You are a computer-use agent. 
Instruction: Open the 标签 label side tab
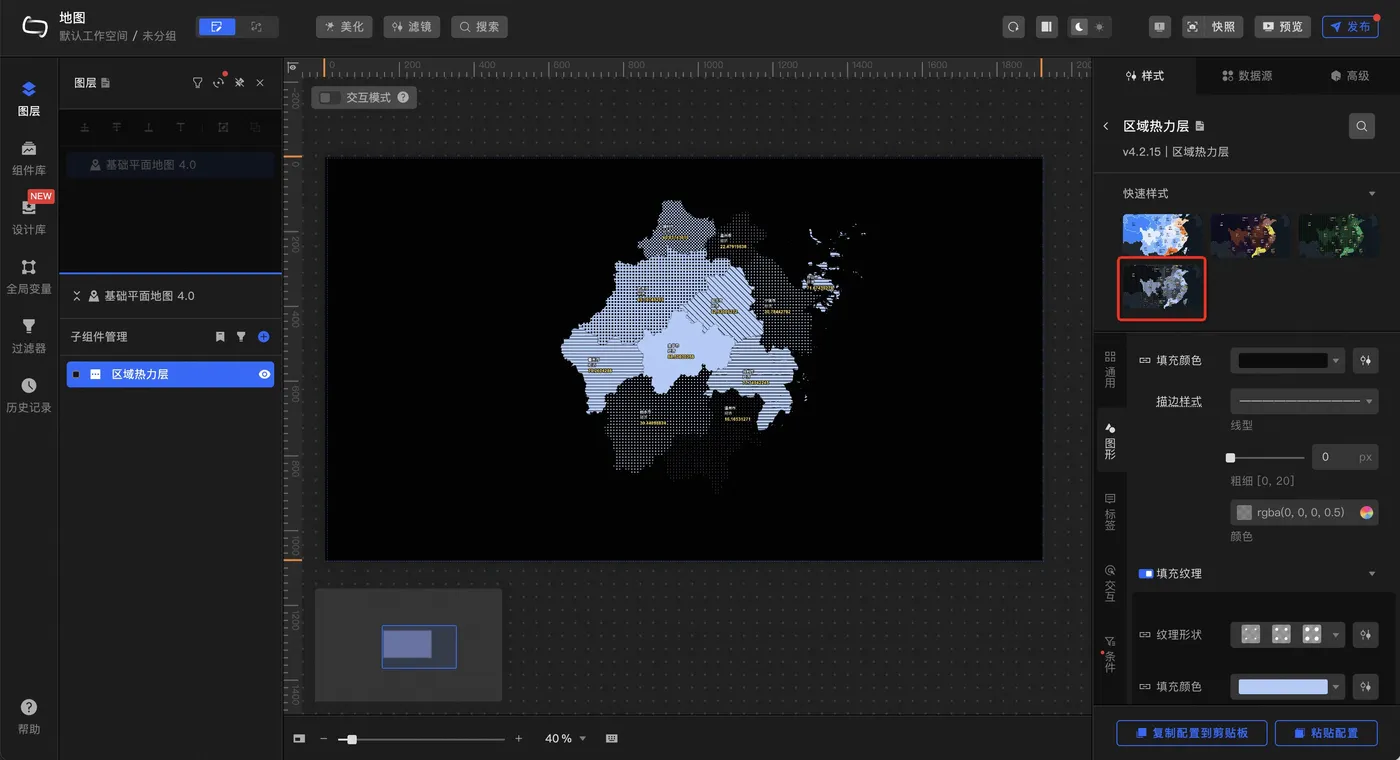[x=1110, y=511]
